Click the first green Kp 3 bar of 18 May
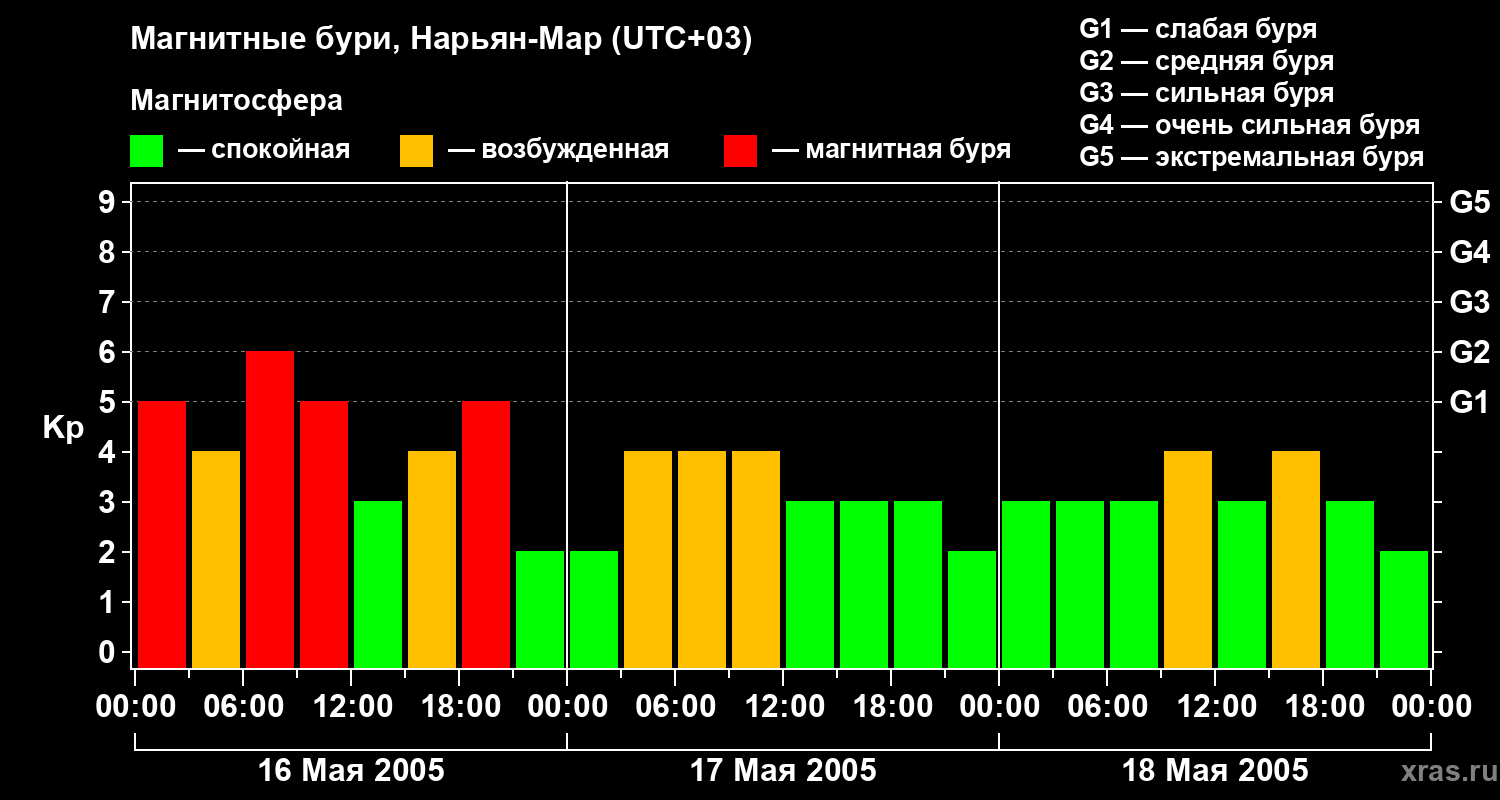1500x800 pixels. 1026,584
